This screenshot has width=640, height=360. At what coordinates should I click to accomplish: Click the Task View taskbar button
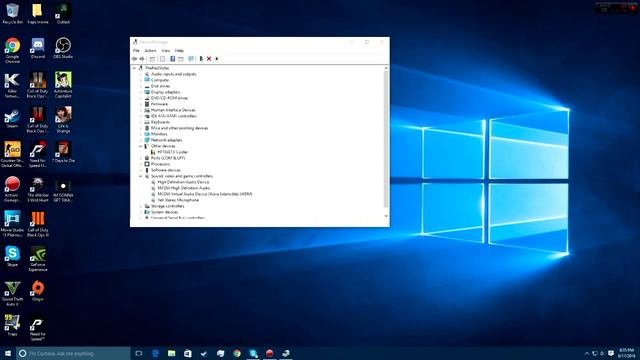pos(139,353)
